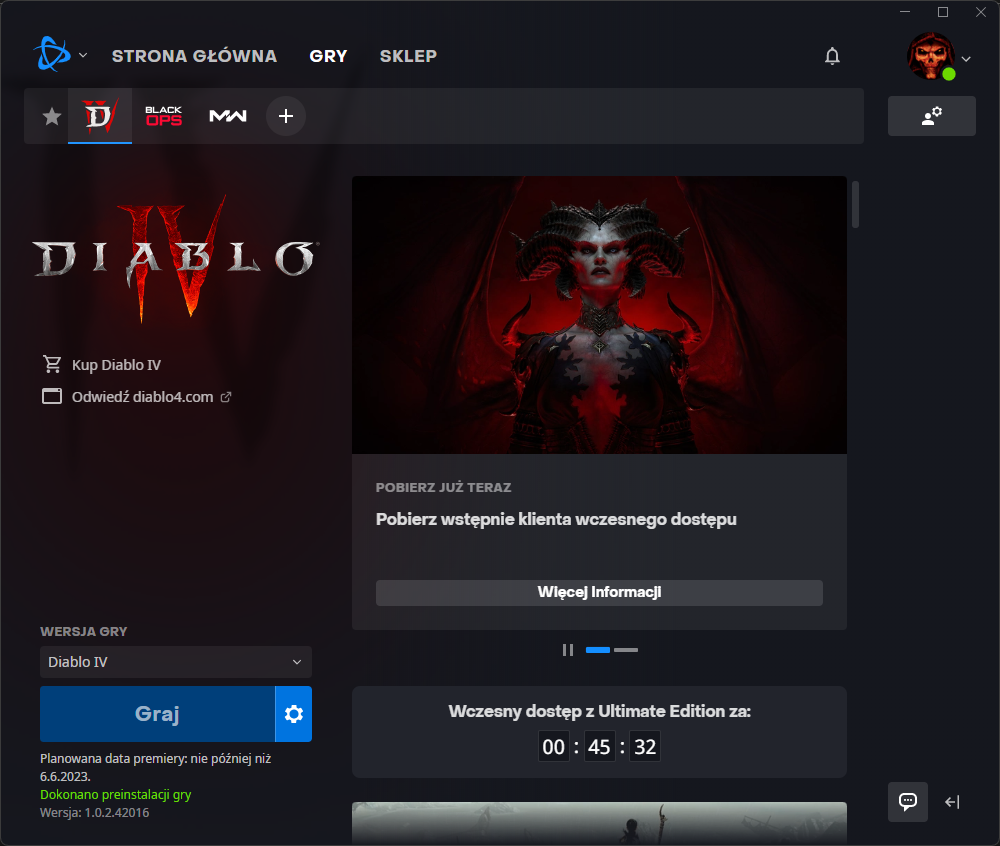The width and height of the screenshot is (1000, 846).
Task: Select the Modern Warfare game icon
Action: pos(227,116)
